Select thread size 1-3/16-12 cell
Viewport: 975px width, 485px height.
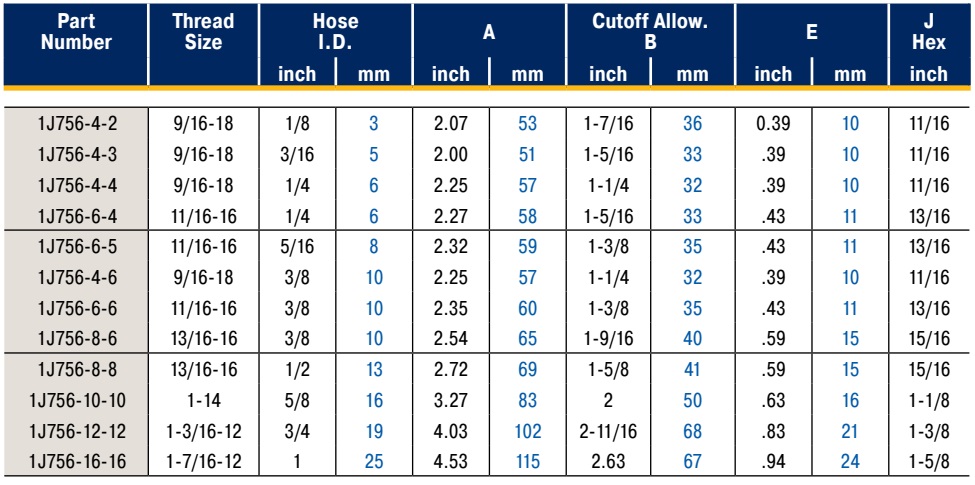point(203,432)
